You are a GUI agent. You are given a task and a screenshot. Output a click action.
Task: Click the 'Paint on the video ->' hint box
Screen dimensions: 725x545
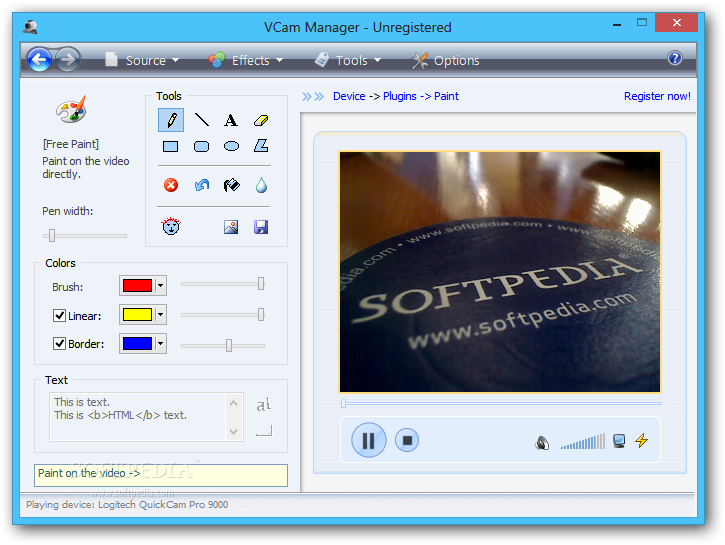(160, 475)
